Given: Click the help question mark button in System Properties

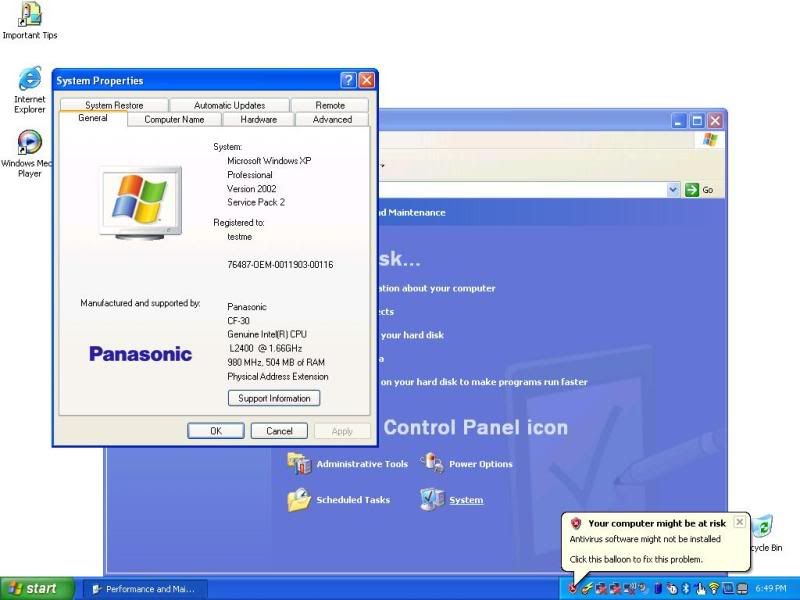Looking at the screenshot, I should pos(348,80).
